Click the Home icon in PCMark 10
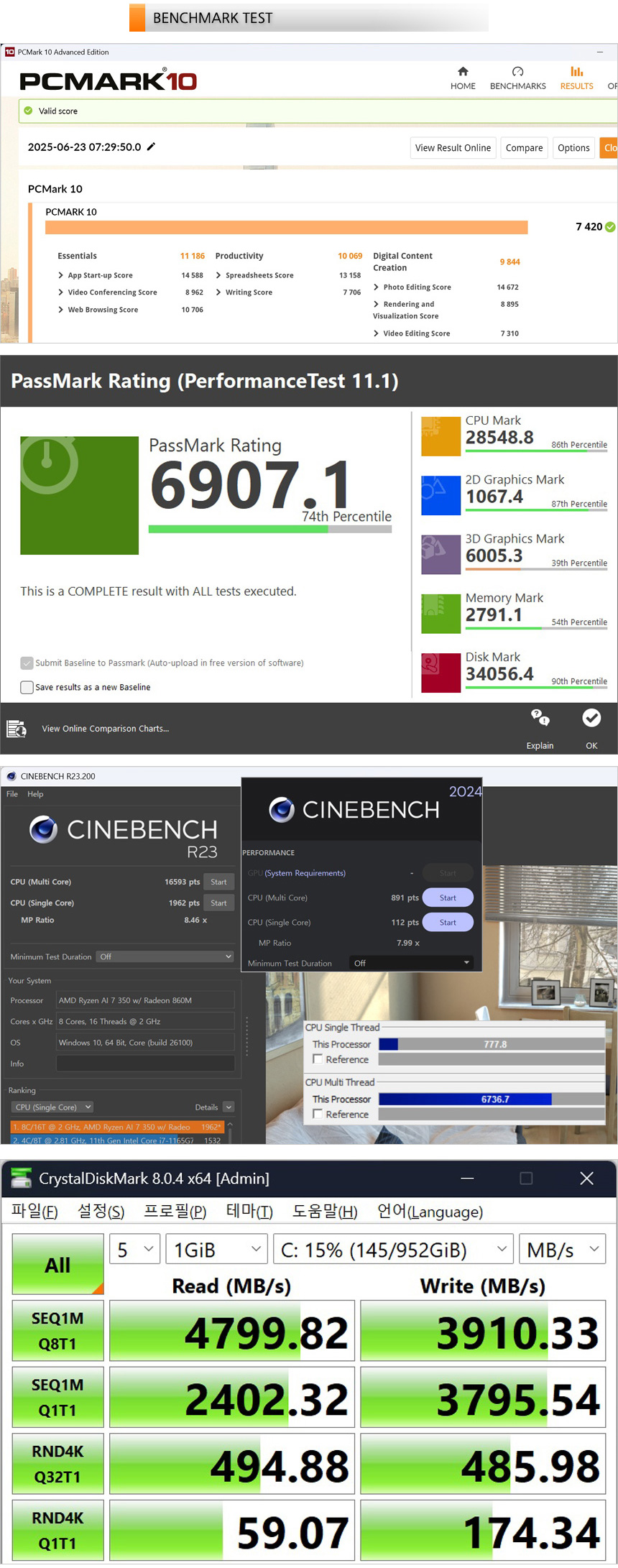The height and width of the screenshot is (1568, 618). pos(463,72)
